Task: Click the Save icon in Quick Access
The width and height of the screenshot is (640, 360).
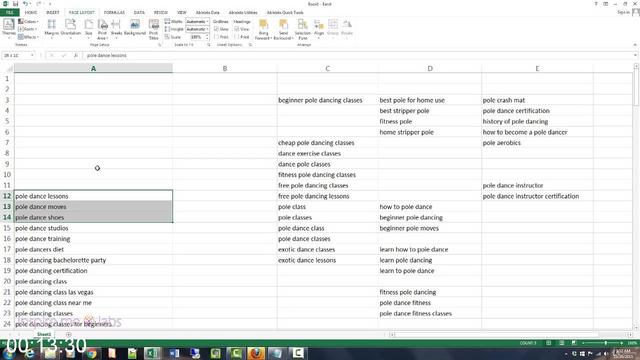Action: [x=16, y=4]
